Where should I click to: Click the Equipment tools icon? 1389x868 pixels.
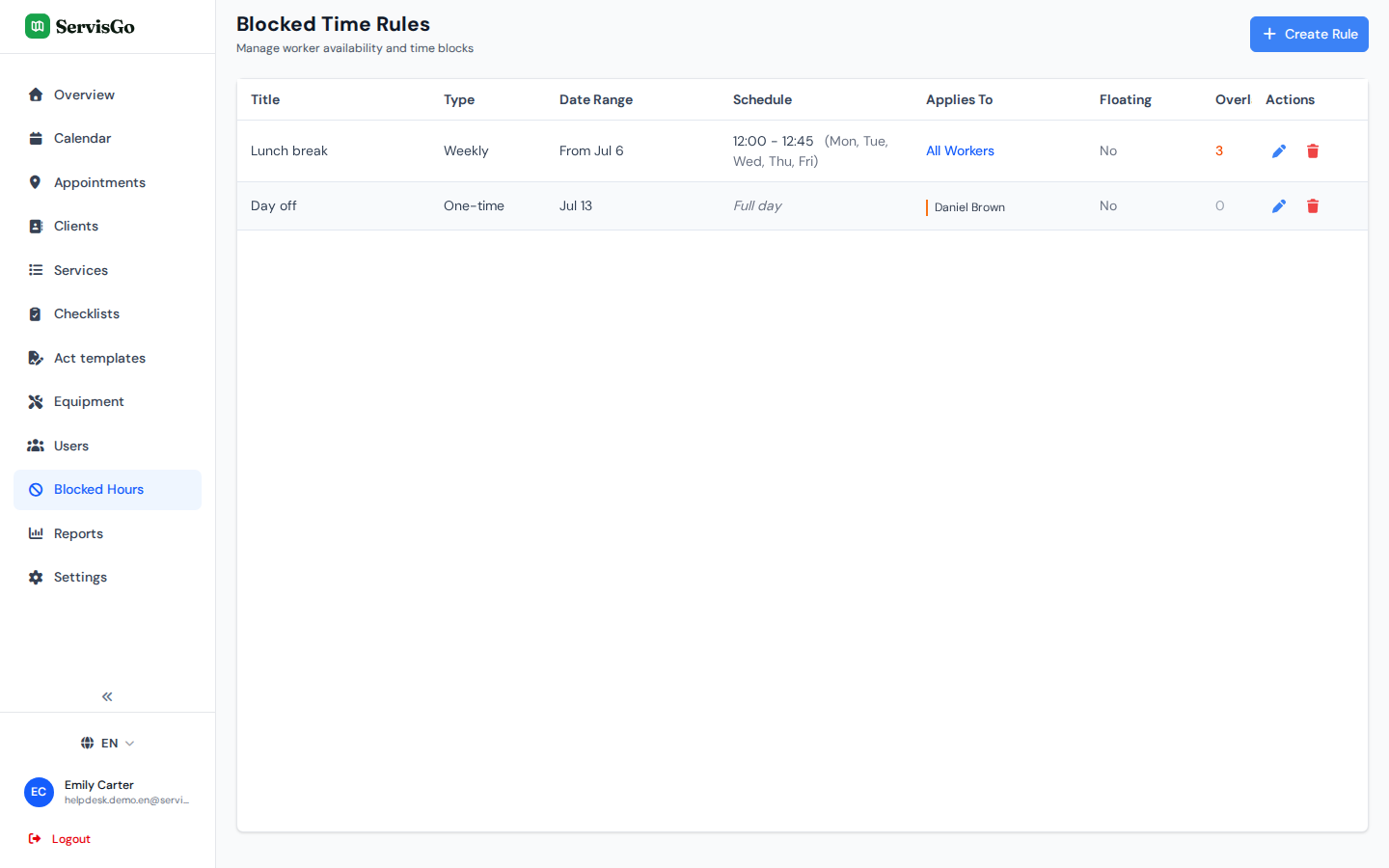click(x=36, y=401)
